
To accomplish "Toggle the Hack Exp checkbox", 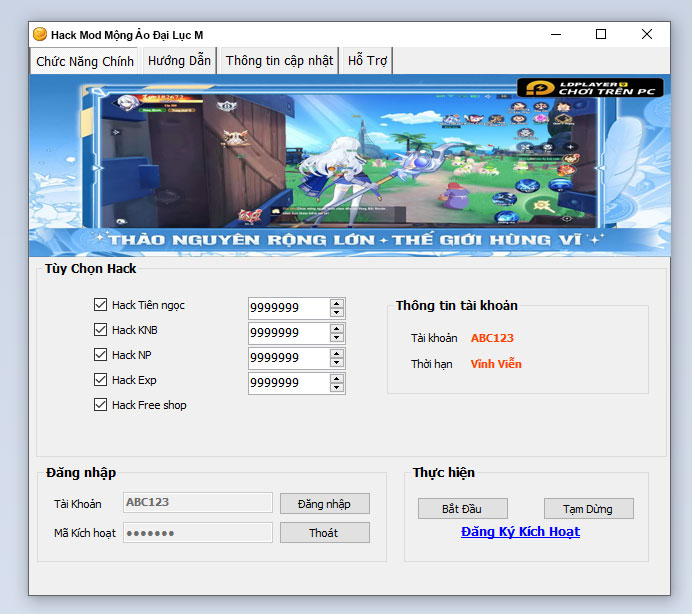I will coord(100,380).
